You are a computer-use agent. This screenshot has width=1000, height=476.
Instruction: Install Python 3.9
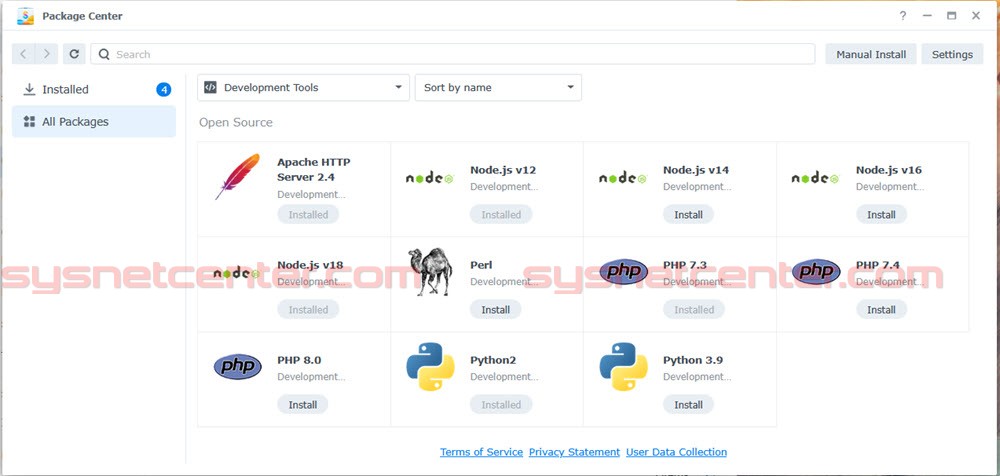[688, 405]
